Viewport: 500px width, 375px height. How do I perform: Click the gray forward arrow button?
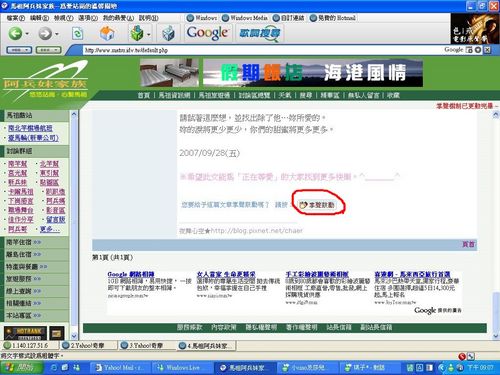45,33
